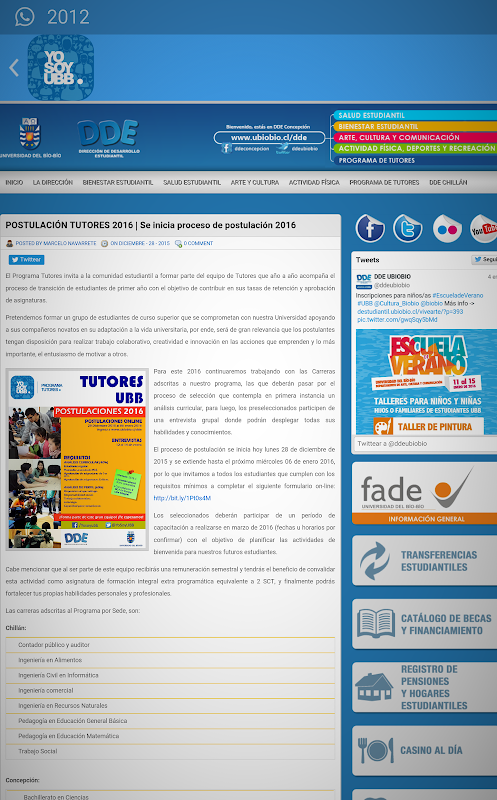Select the blue Salud Estudiantil header tab
This screenshot has height=800, width=497.
pos(415,115)
